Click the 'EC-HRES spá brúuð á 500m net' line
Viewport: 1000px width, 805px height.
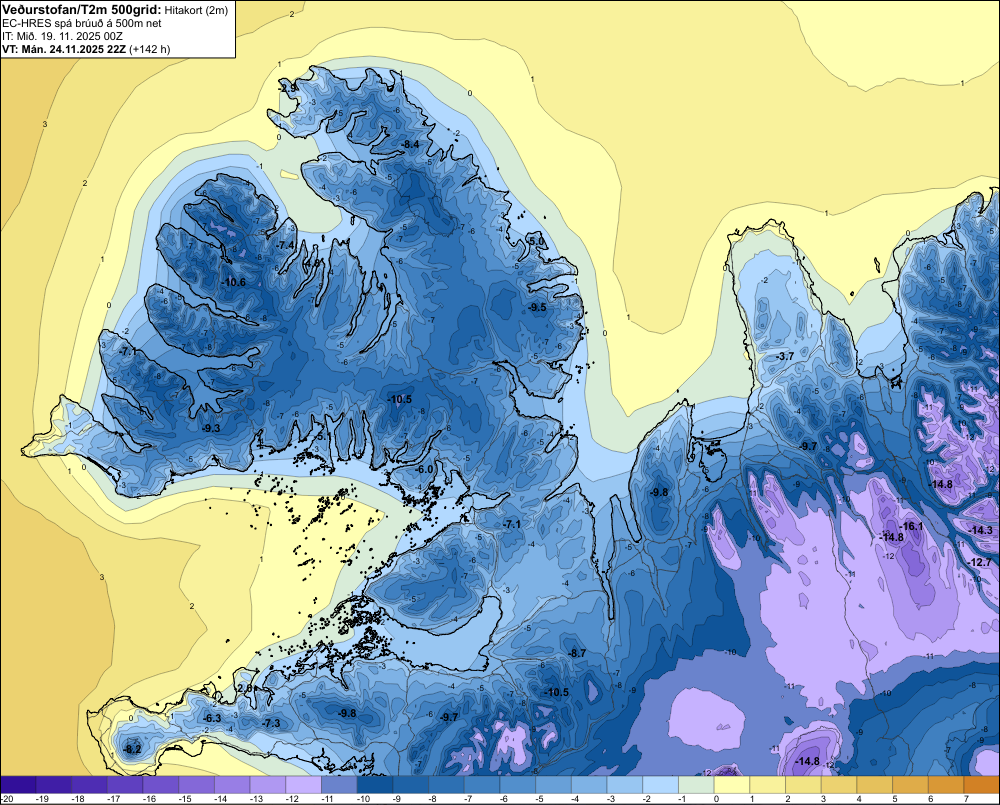click(x=82, y=24)
